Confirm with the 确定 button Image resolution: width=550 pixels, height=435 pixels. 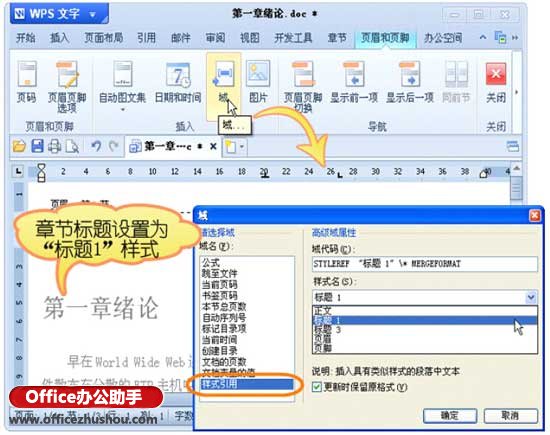[450, 416]
